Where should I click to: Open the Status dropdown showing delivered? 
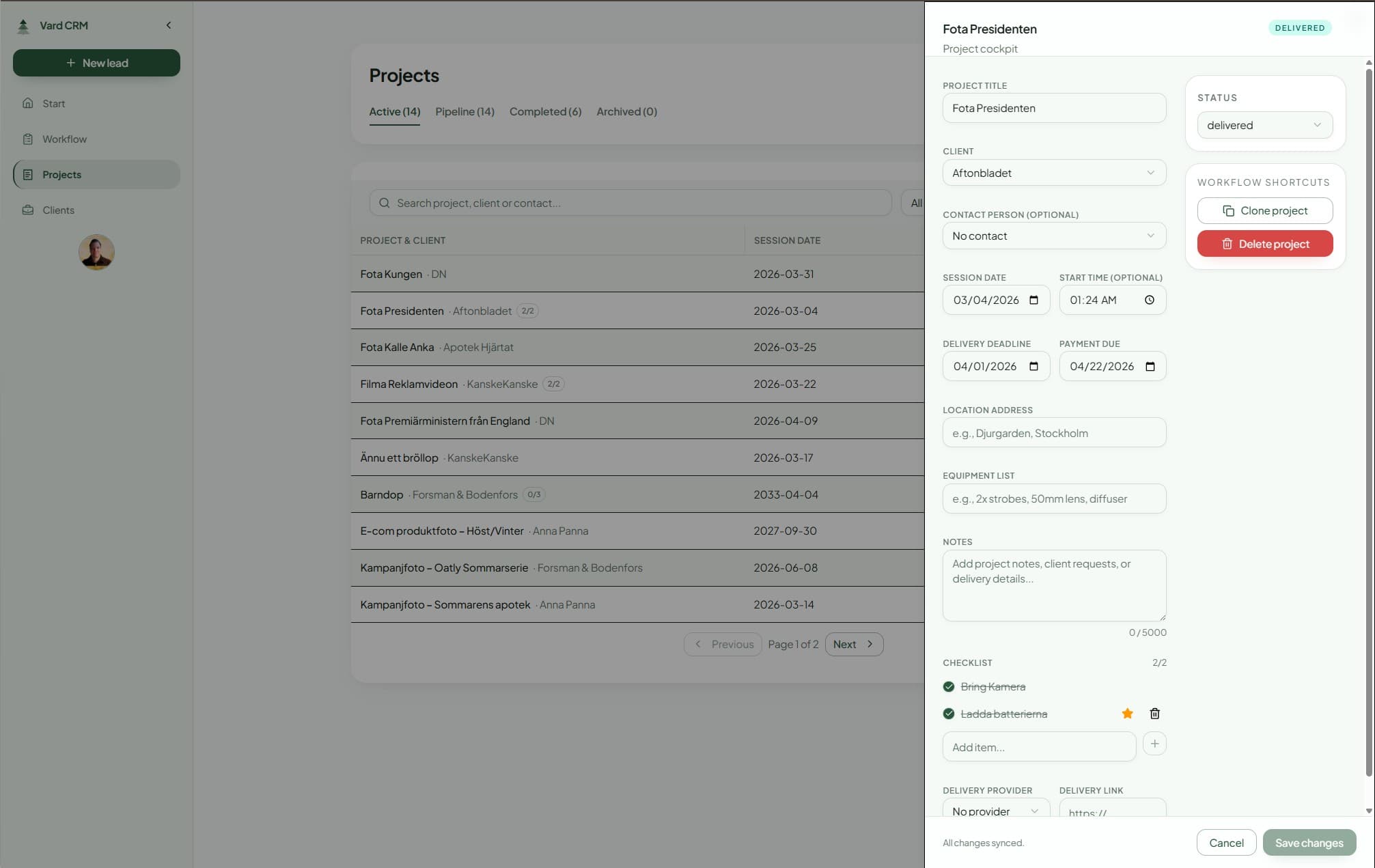click(1264, 125)
